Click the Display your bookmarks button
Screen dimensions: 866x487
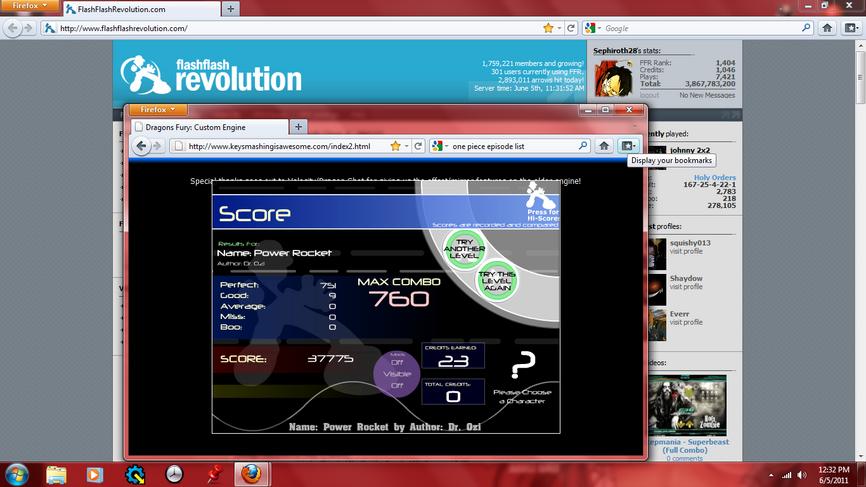[629, 146]
